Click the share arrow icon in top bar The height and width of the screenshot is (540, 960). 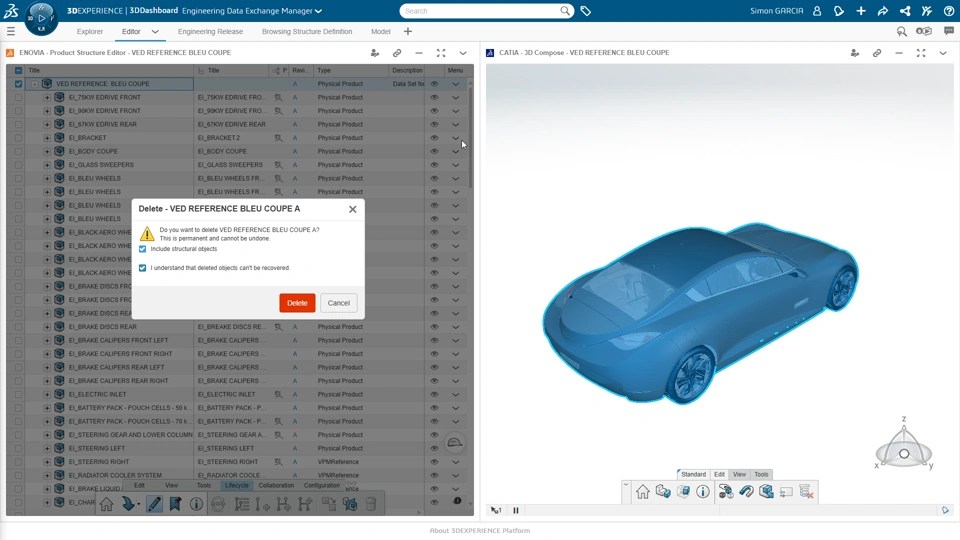tap(883, 11)
